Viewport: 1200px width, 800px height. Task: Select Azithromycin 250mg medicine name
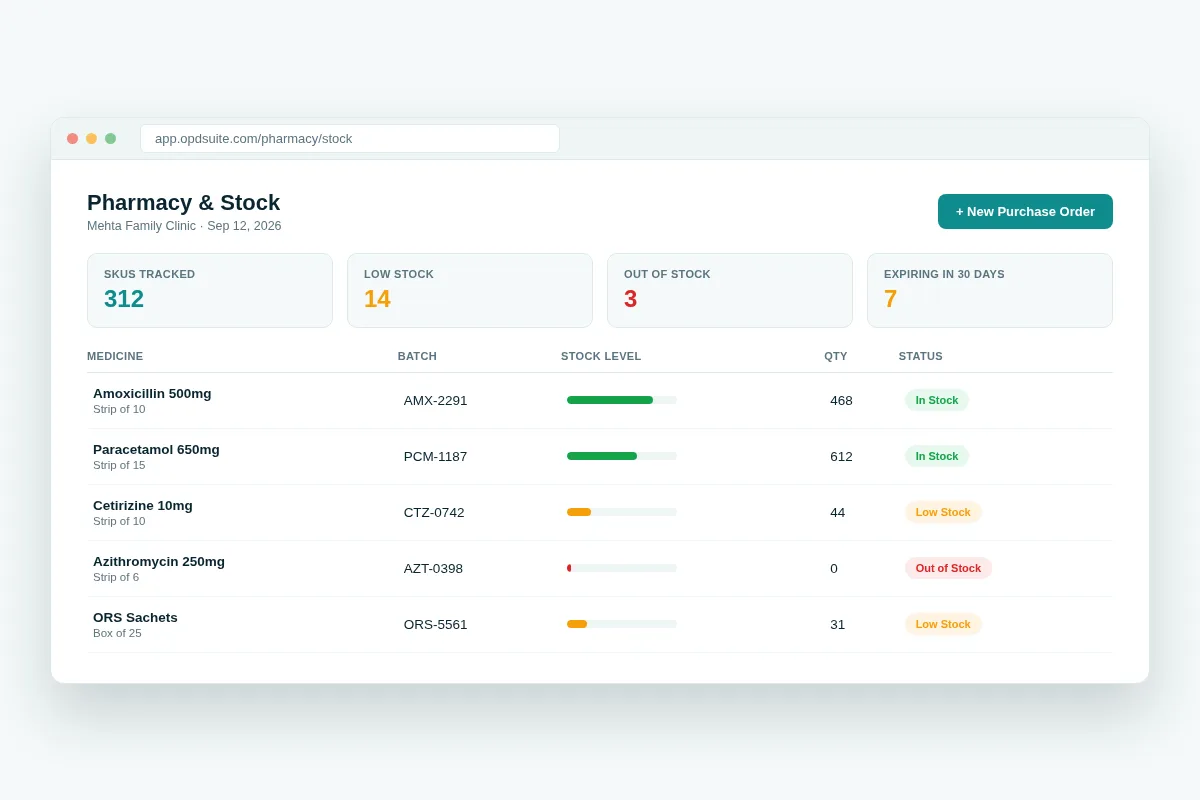[159, 561]
